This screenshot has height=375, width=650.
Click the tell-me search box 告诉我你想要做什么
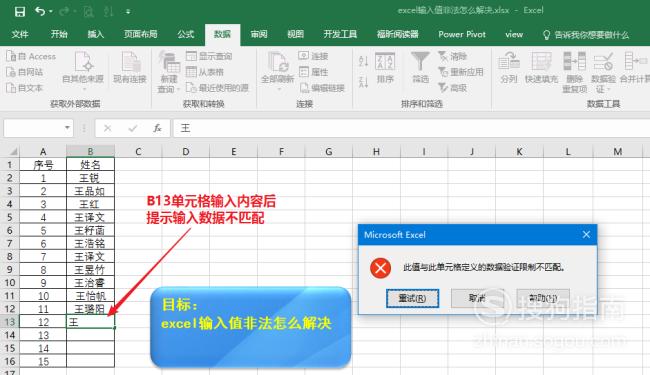(586, 35)
